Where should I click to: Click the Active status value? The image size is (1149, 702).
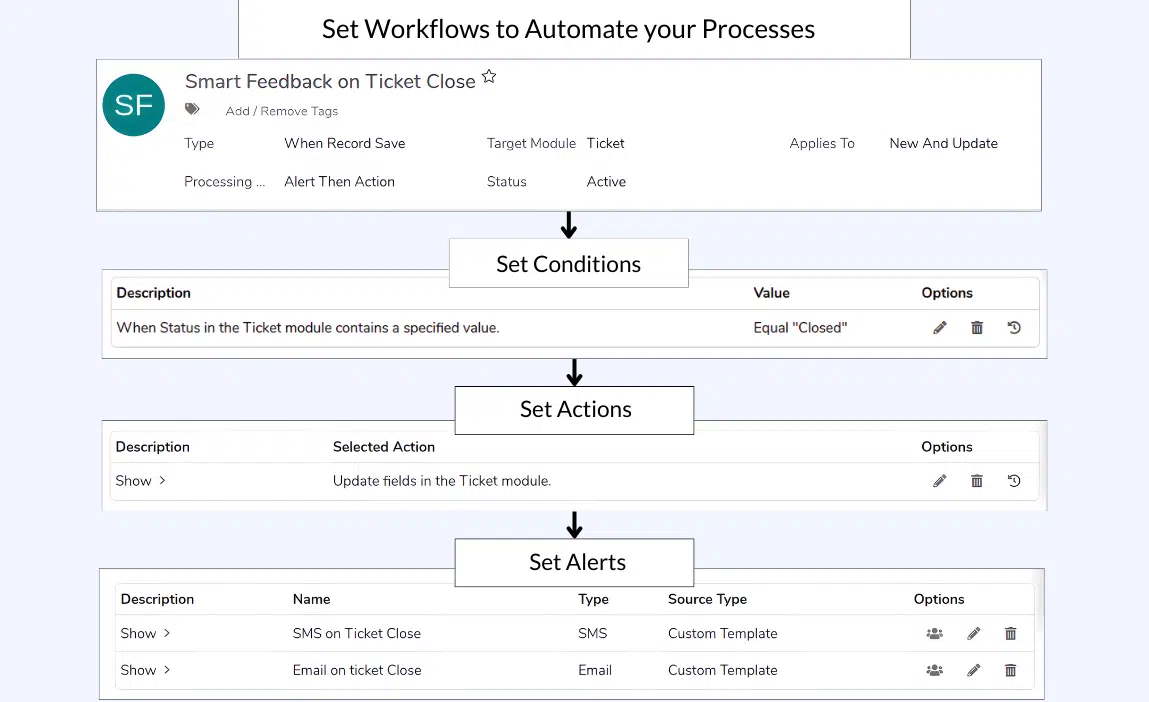606,182
